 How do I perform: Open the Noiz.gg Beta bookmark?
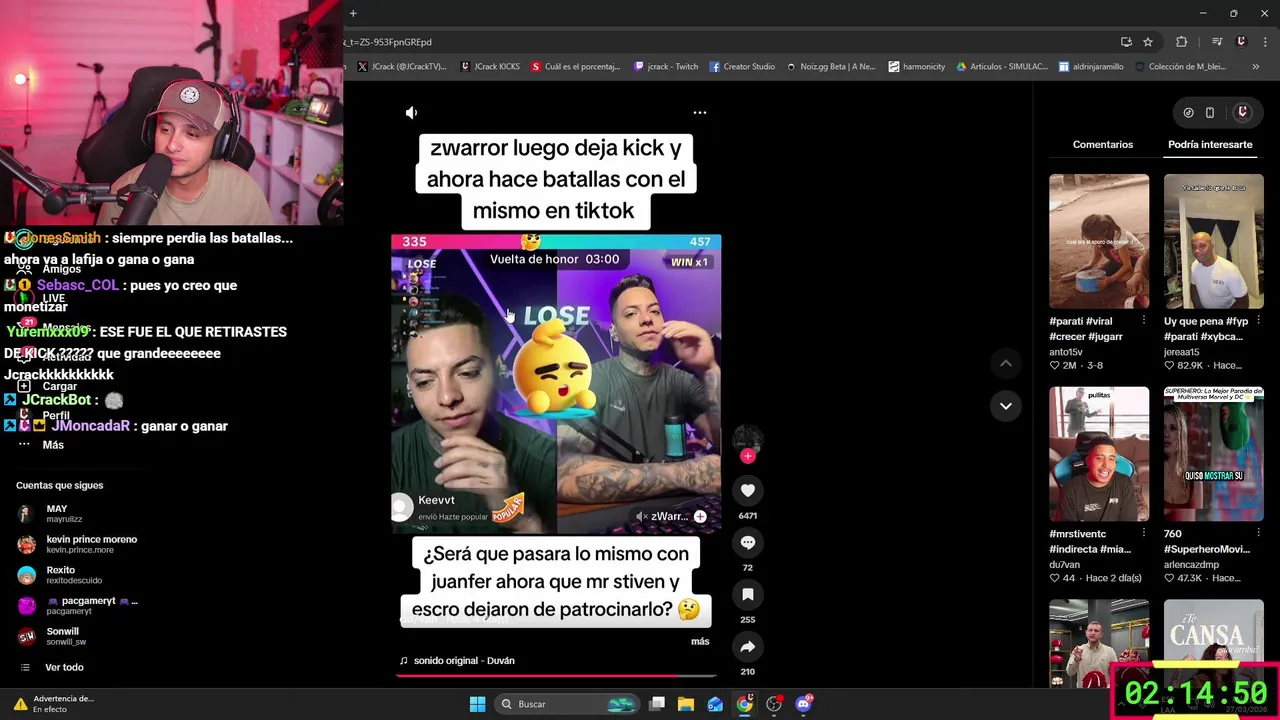coord(831,67)
